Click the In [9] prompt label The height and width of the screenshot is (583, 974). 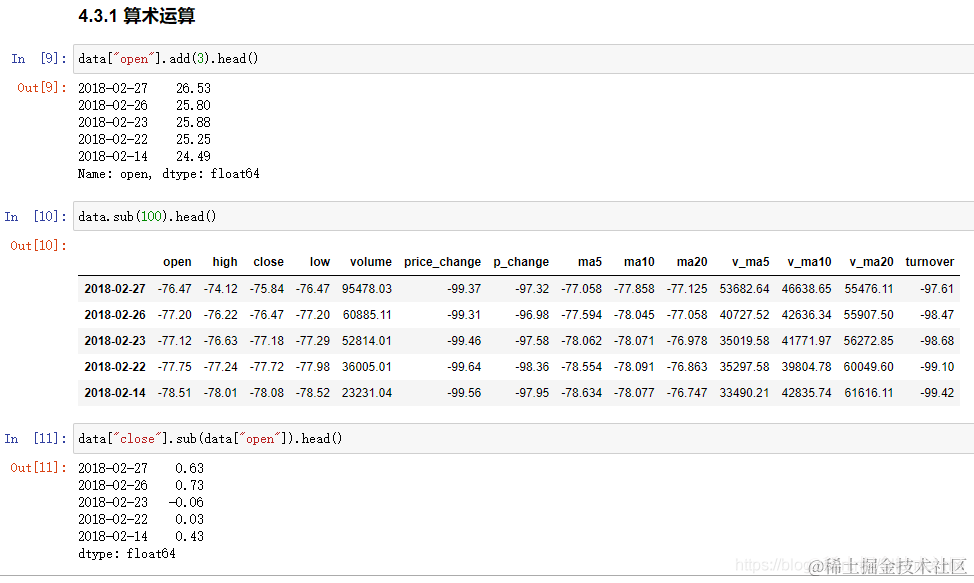pos(39,58)
